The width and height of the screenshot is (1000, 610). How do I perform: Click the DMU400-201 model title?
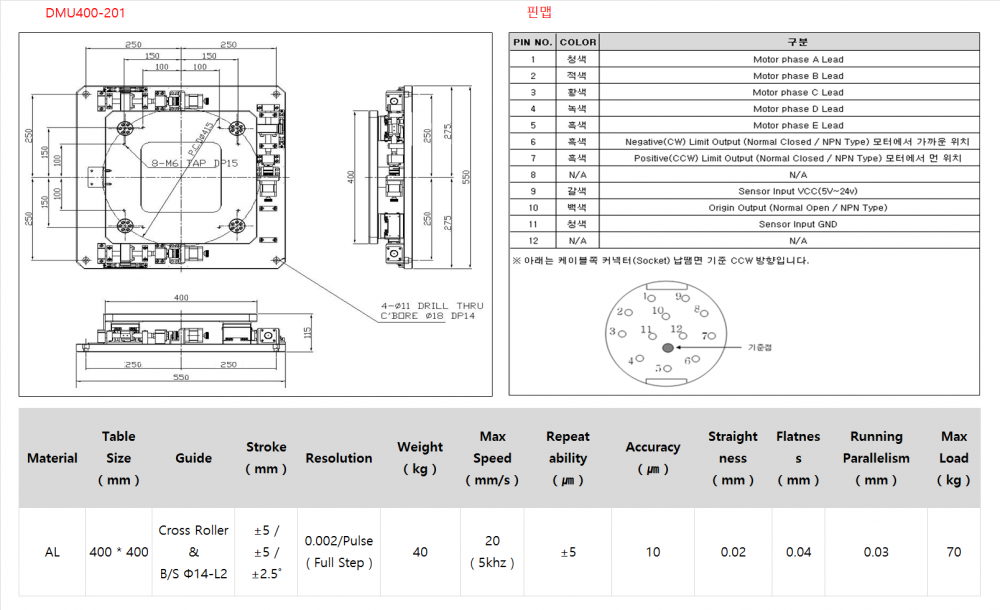tap(86, 14)
